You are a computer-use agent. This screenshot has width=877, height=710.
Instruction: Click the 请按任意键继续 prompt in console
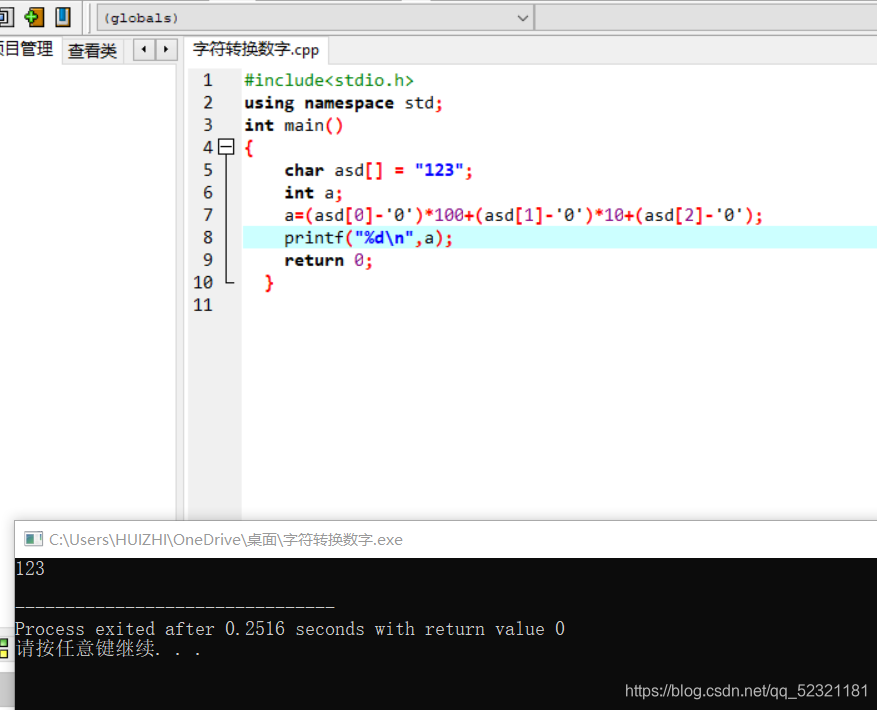click(x=108, y=648)
